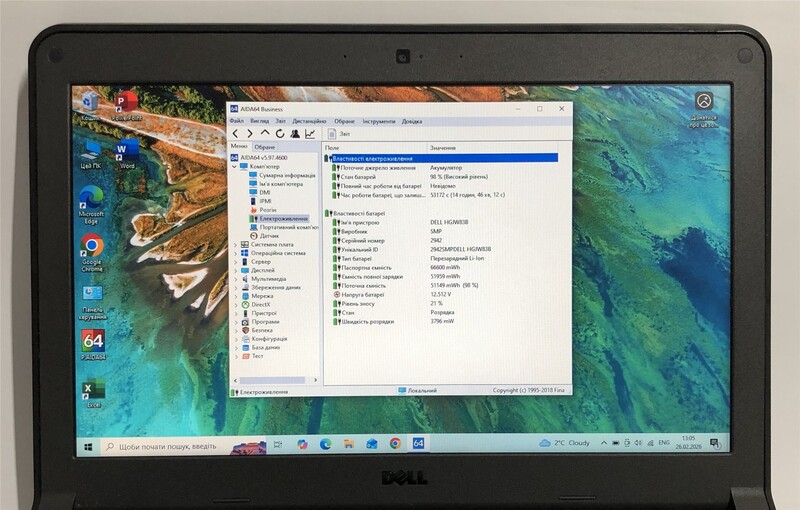Open the Звіт menu in menu bar

pyautogui.click(x=281, y=121)
